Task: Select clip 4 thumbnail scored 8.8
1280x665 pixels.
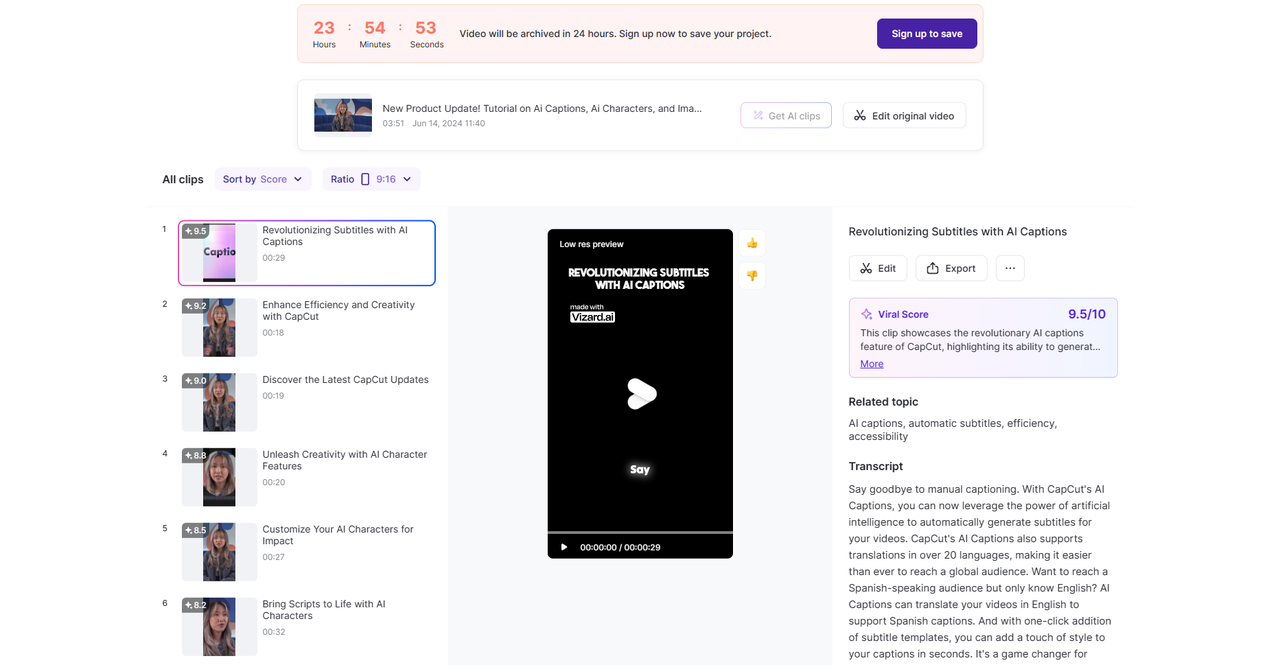Action: [x=219, y=477]
